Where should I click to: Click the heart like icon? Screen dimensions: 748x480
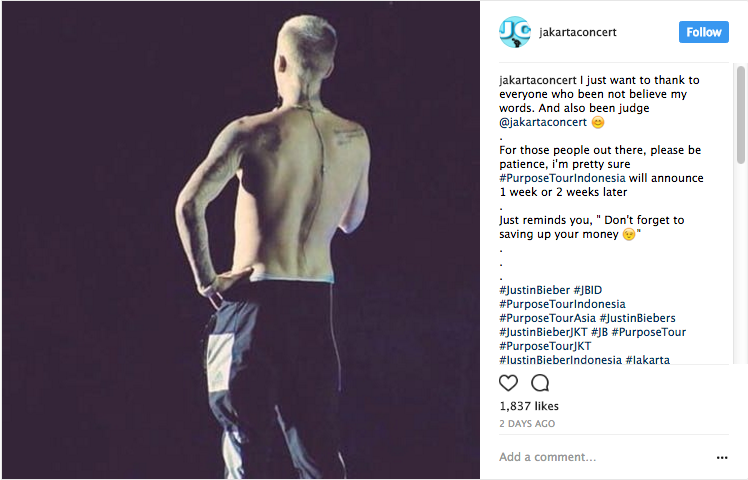click(508, 383)
